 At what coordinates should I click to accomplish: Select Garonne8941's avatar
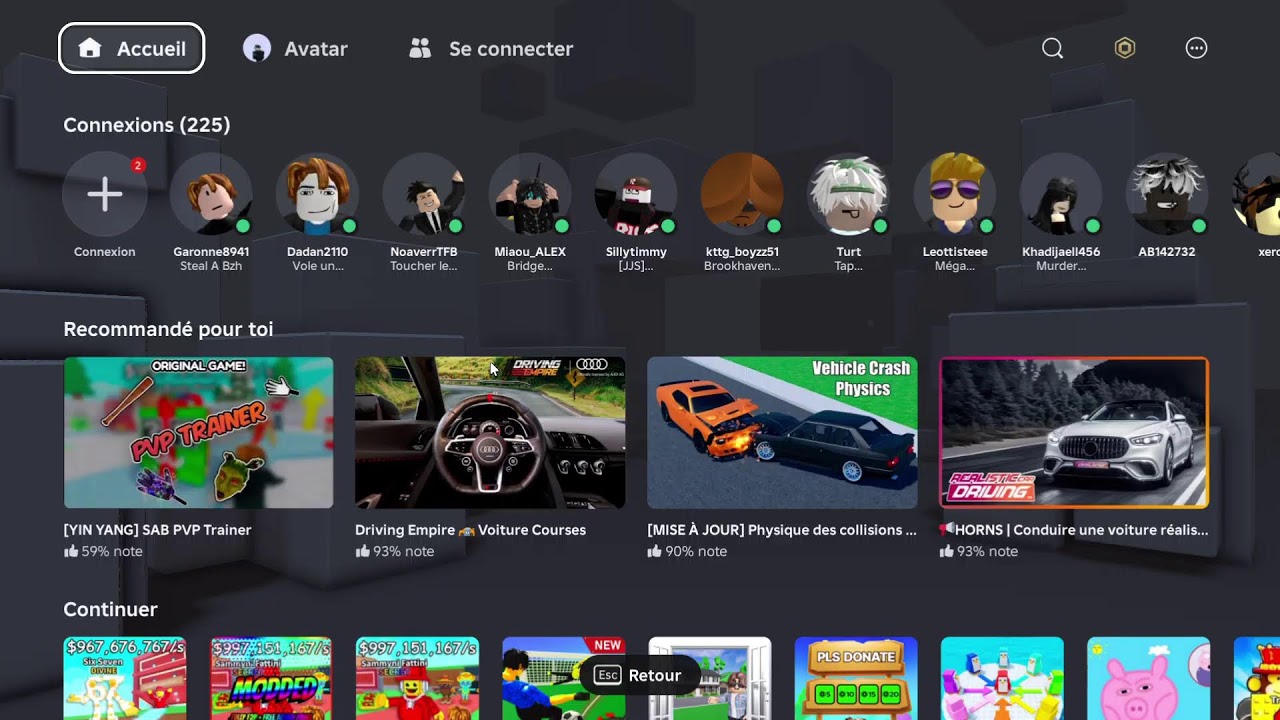click(x=211, y=195)
